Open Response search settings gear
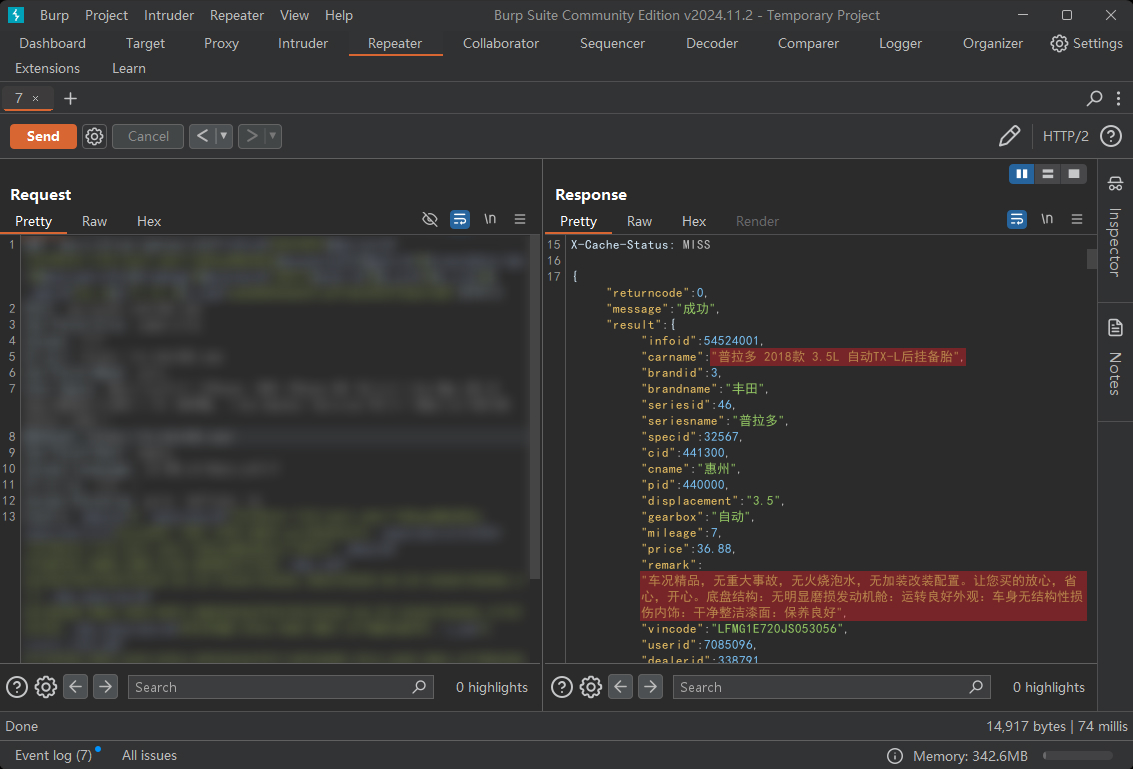Viewport: 1133px width, 769px height. pos(590,687)
